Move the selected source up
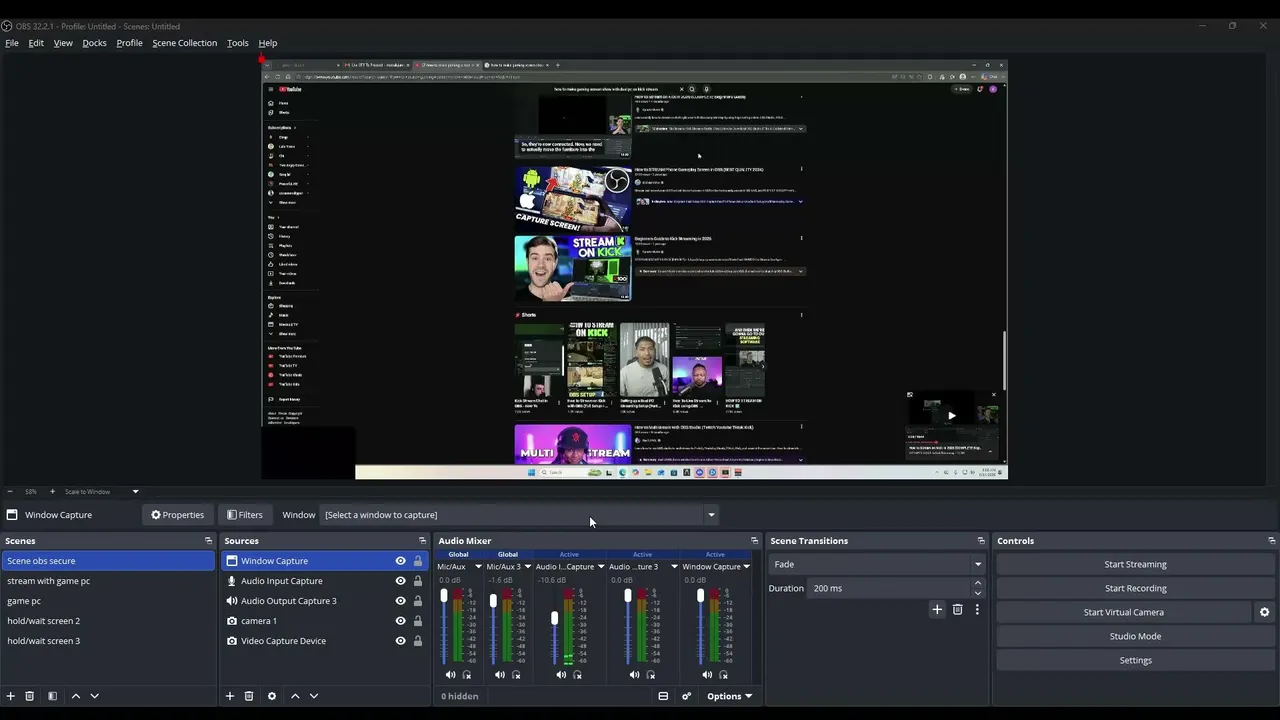1280x720 pixels. click(295, 696)
